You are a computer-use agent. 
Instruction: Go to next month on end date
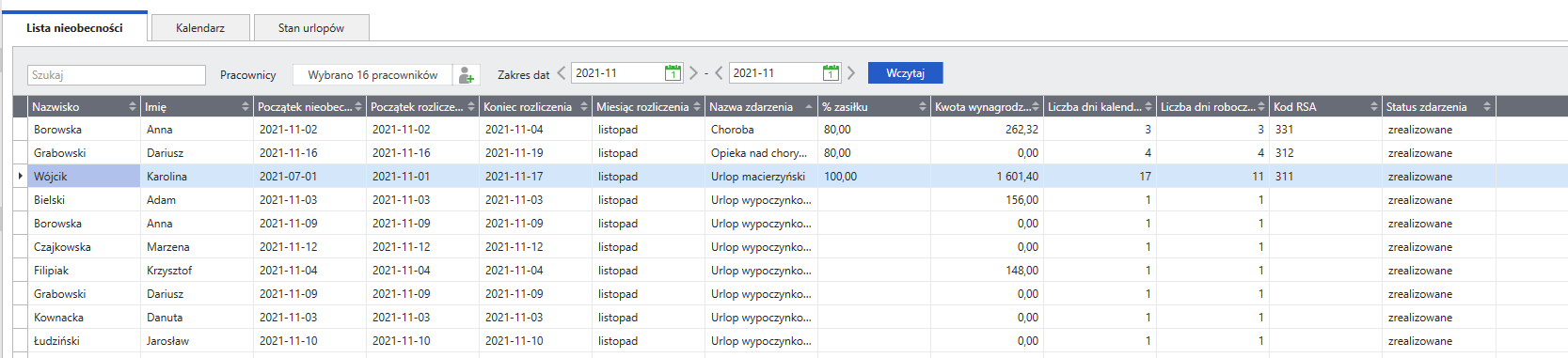click(x=850, y=73)
